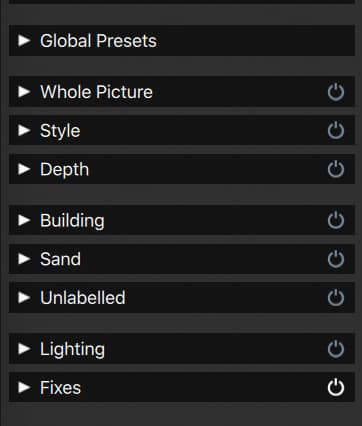The image size is (362, 426).
Task: Expand the Building disclosure triangle
Action: 24,220
